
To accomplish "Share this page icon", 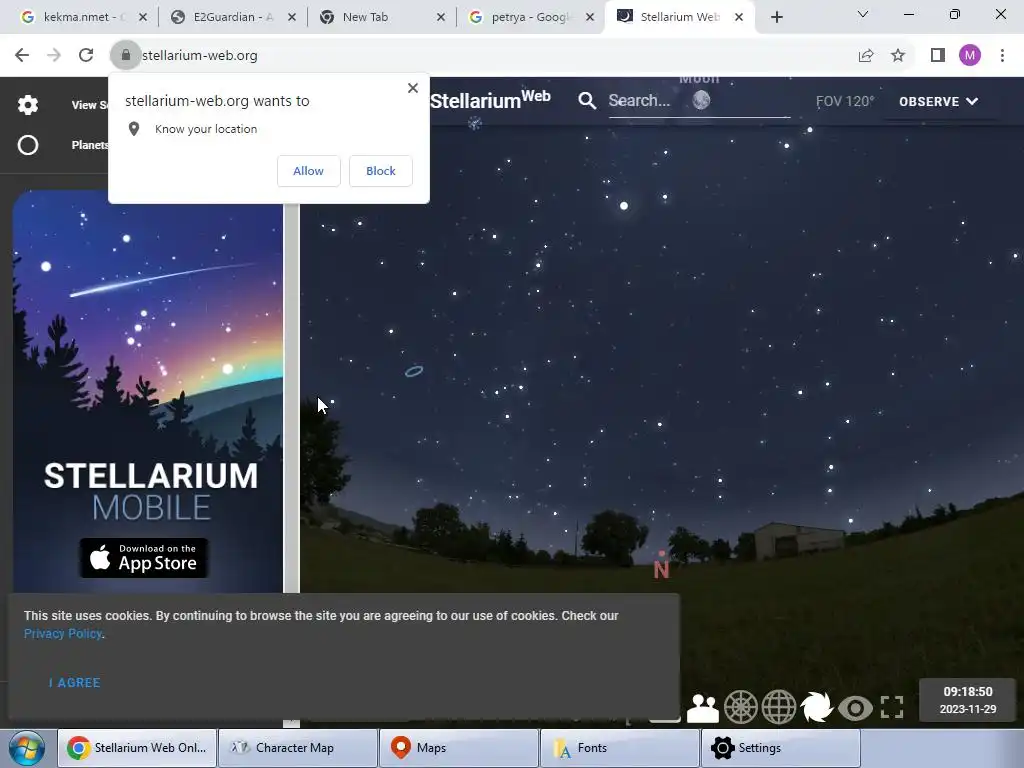I will [866, 56].
